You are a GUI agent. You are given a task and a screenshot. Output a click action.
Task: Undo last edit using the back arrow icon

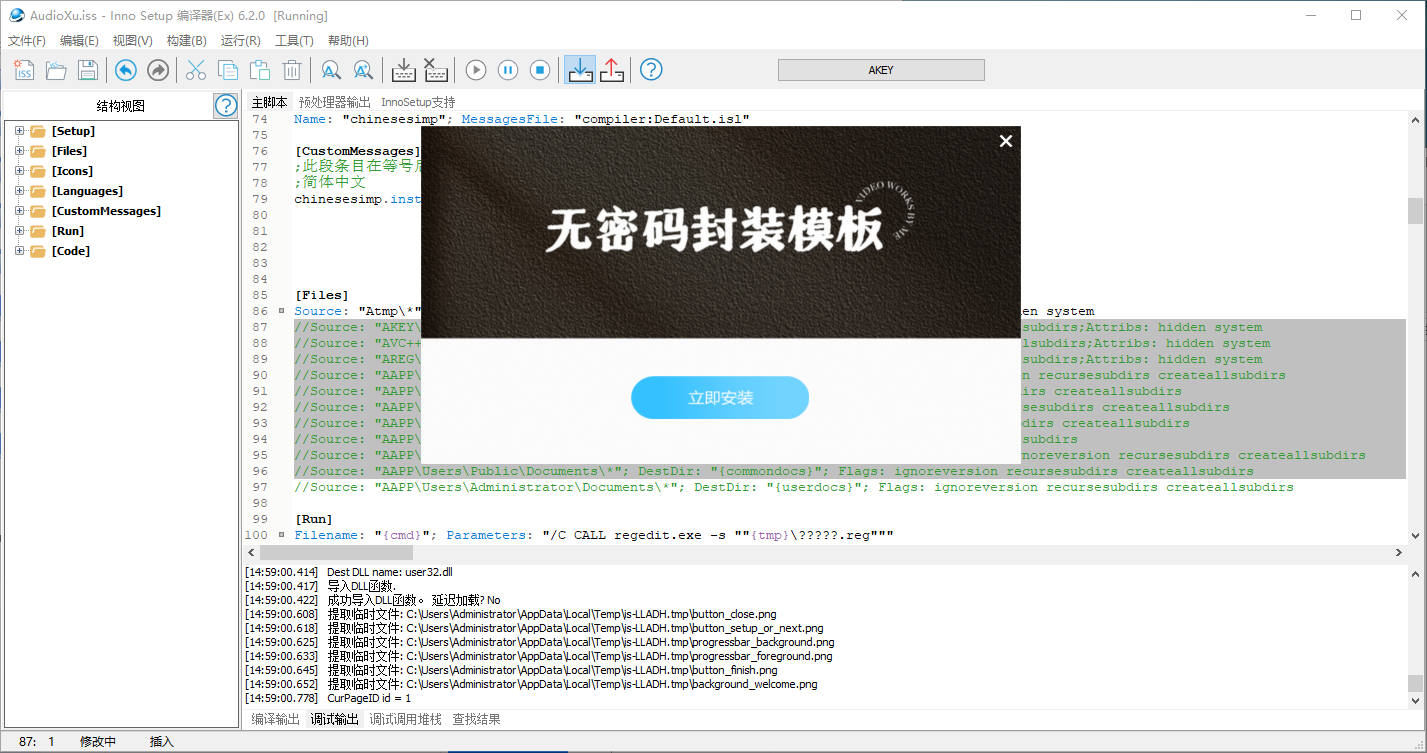click(x=125, y=70)
